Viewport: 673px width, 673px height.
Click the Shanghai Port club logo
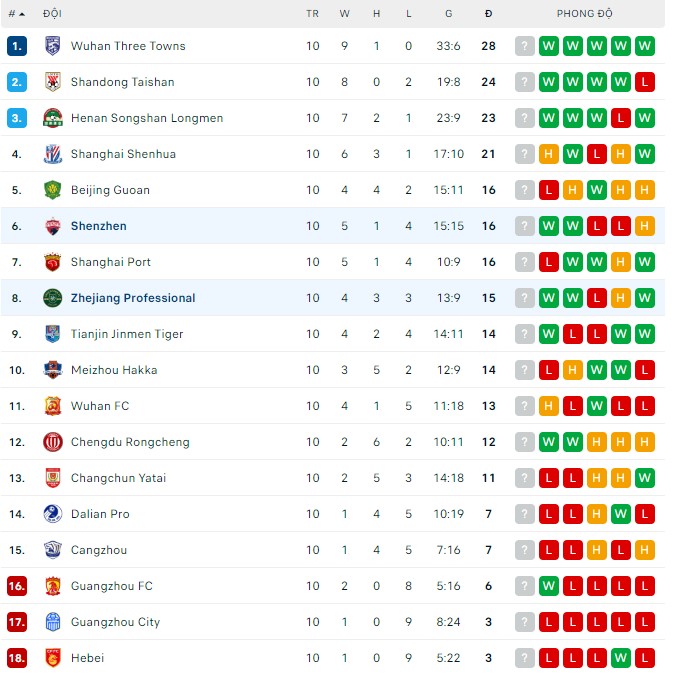pos(53,262)
